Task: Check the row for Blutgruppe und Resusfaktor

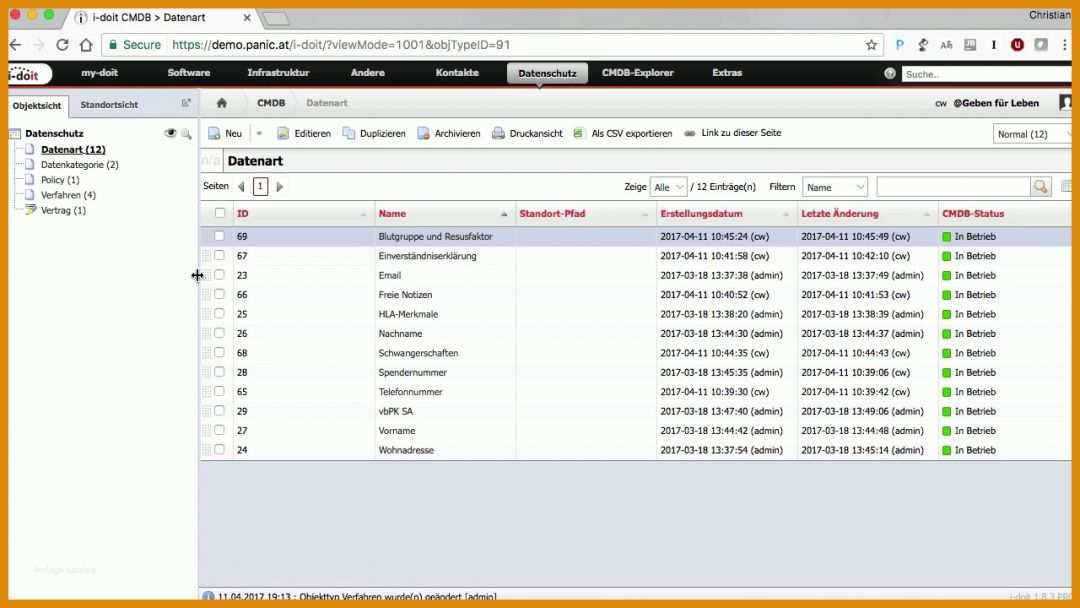Action: pyautogui.click(x=220, y=236)
